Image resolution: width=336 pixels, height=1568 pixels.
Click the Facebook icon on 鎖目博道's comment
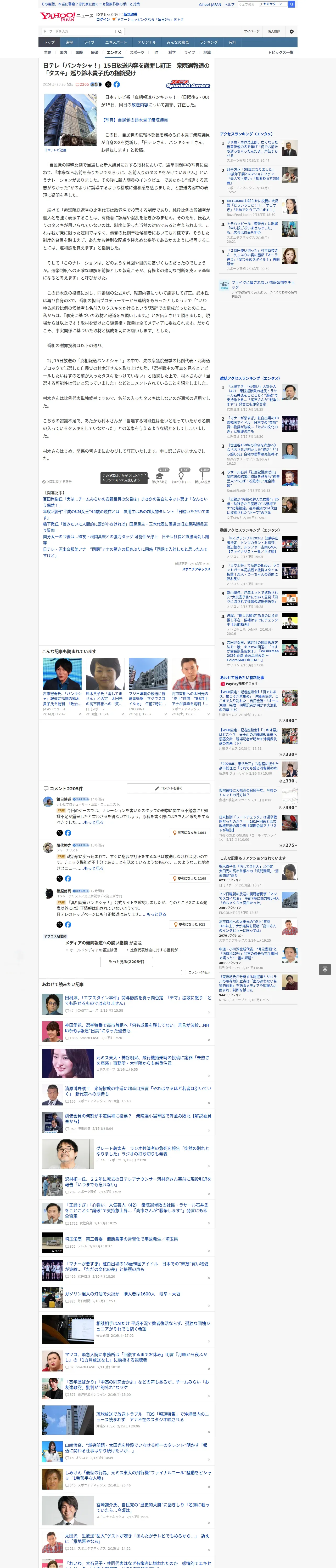(68, 832)
